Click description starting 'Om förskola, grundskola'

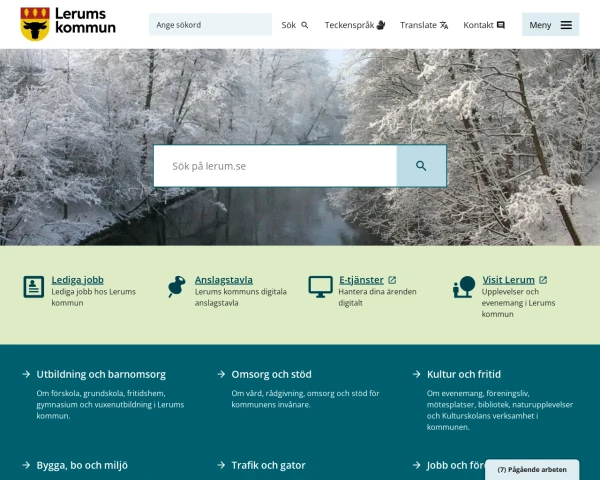click(110, 404)
